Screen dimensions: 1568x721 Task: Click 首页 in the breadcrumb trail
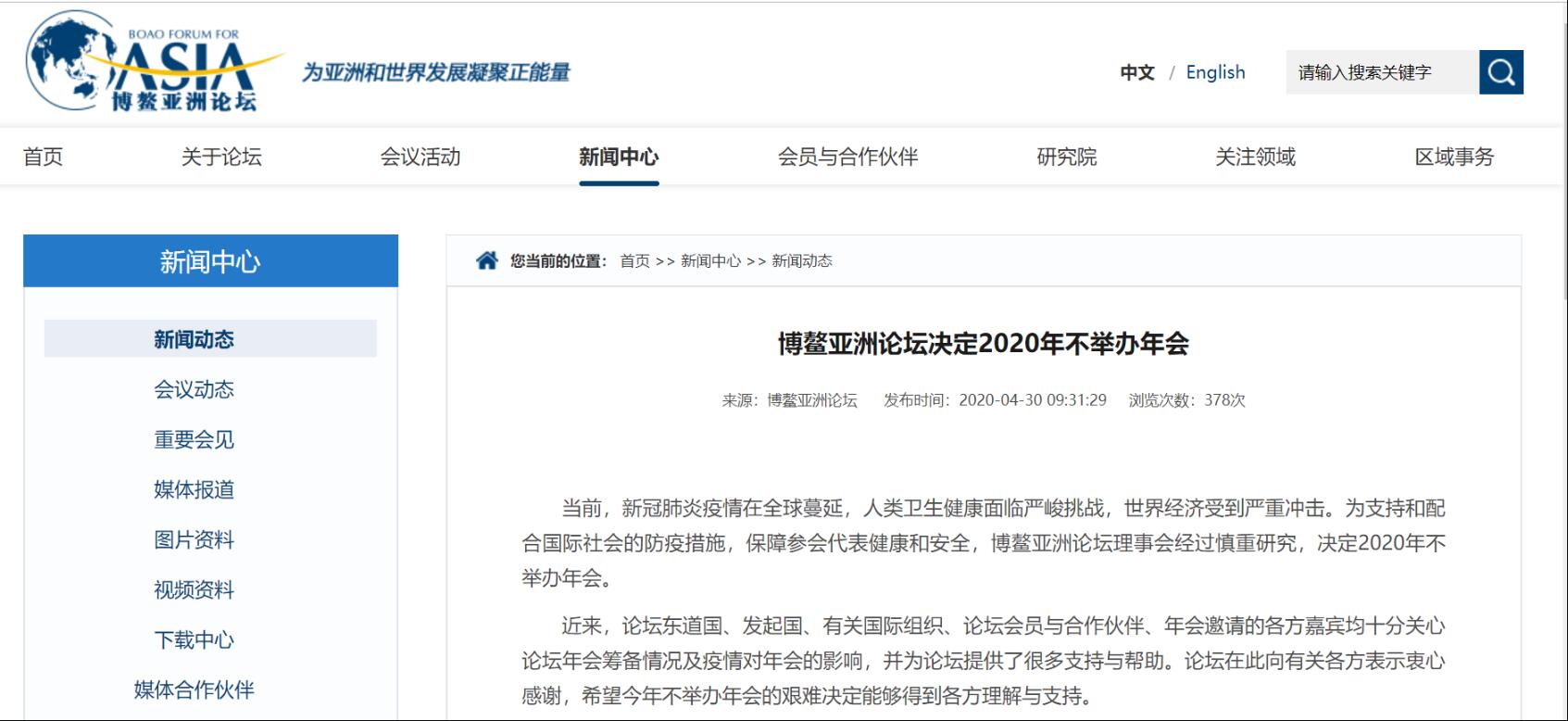pos(634,261)
